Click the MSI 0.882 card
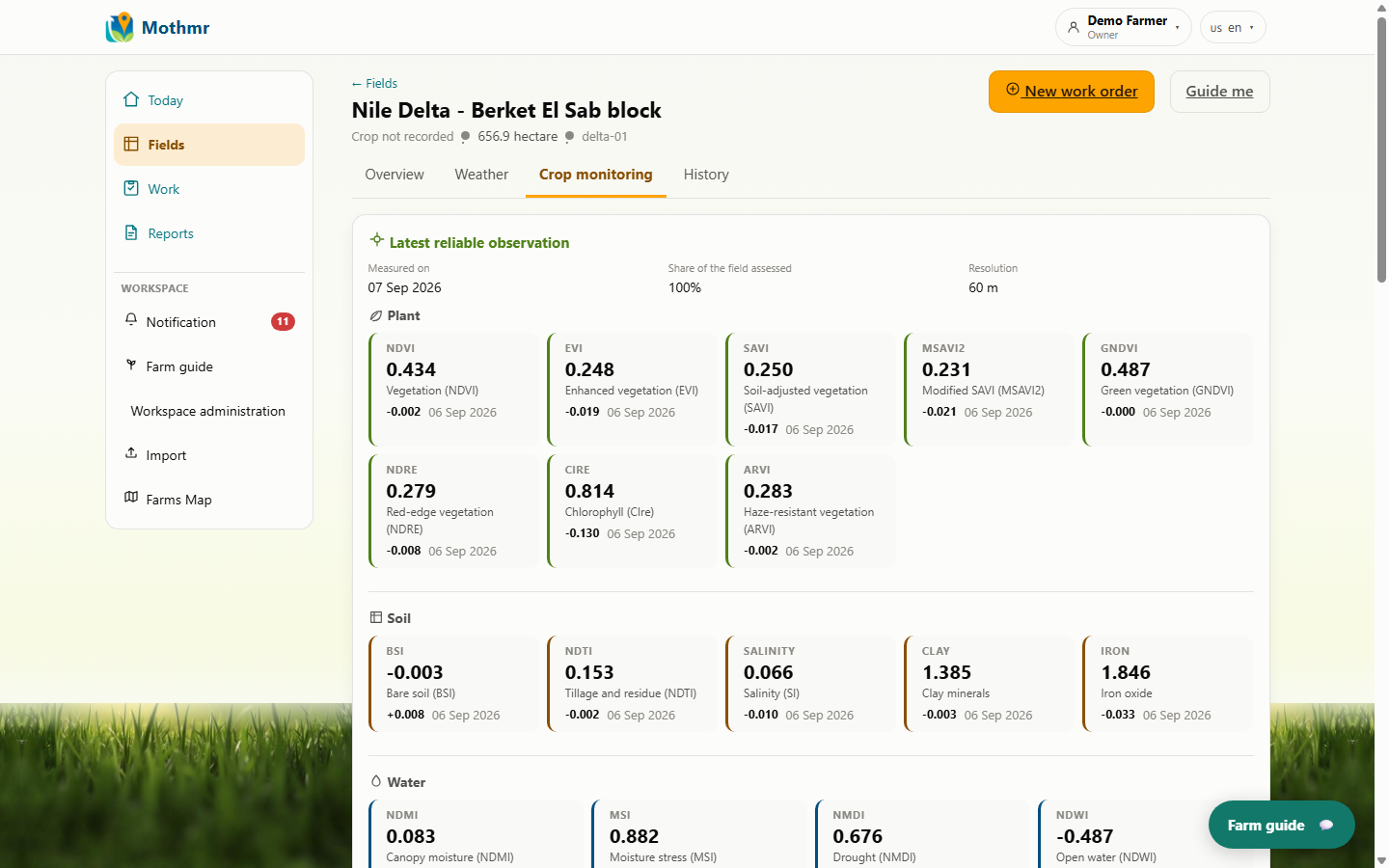The image size is (1389, 868). point(699,834)
